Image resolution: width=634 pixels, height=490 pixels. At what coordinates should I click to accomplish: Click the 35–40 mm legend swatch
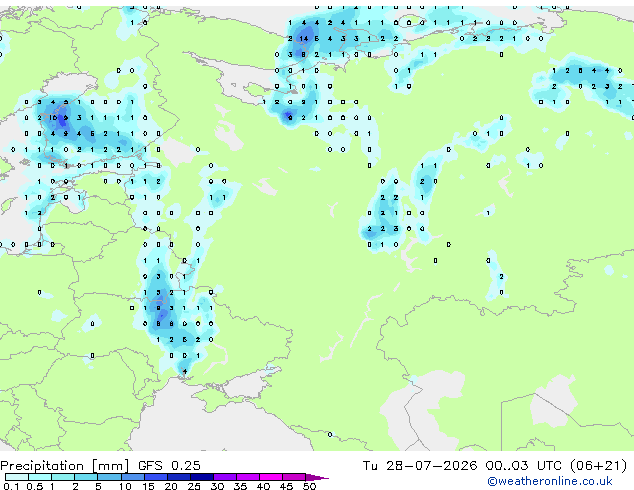(x=247, y=477)
